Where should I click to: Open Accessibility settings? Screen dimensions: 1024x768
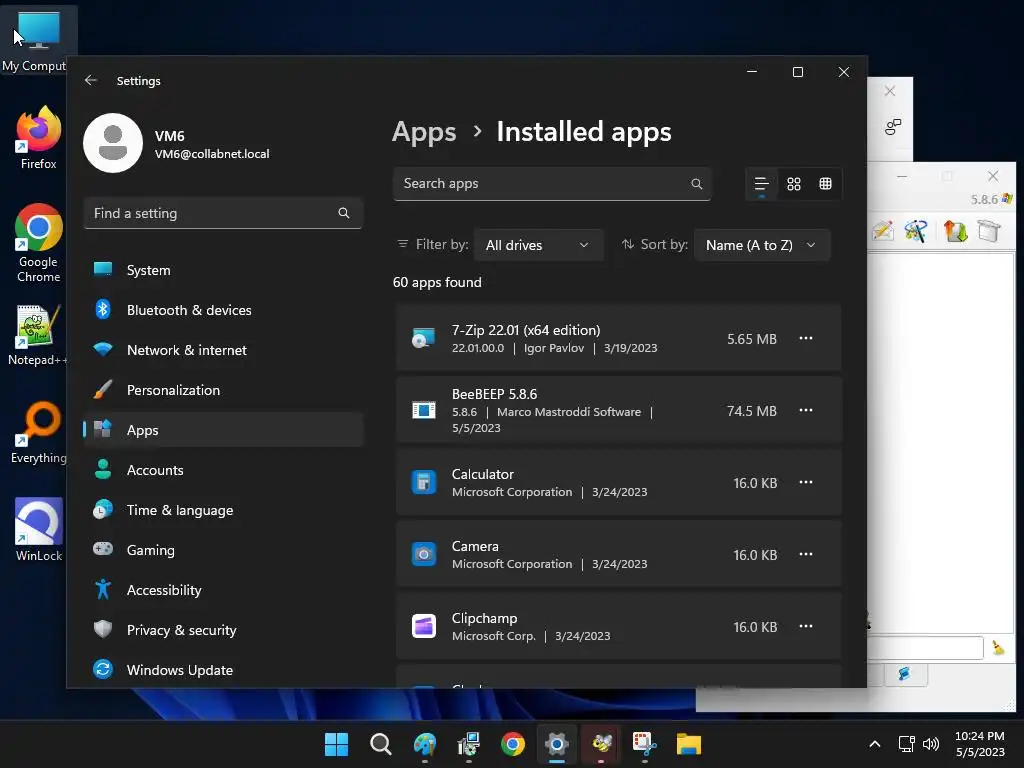223,590
